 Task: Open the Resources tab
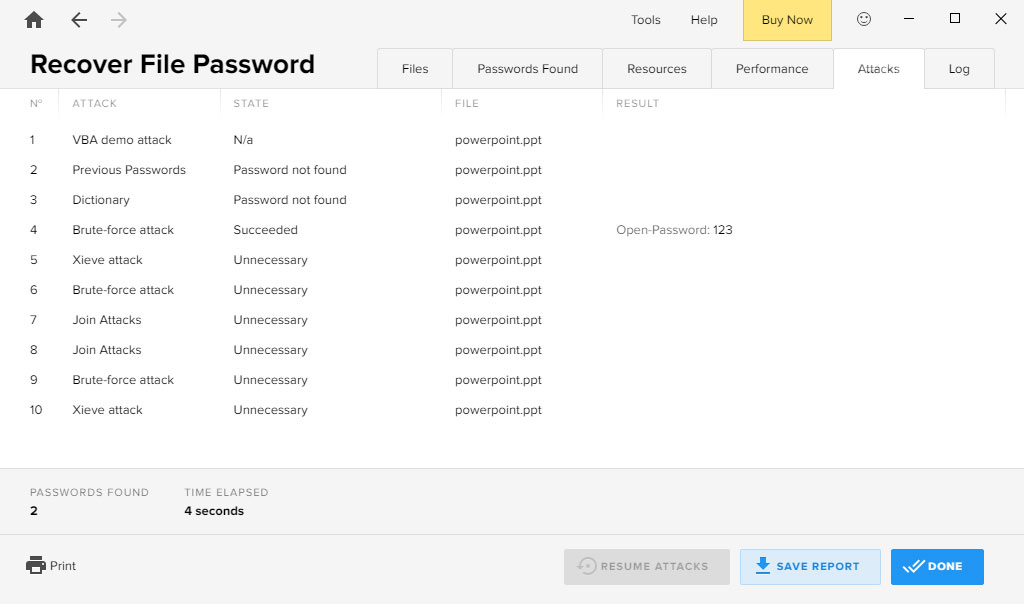pos(656,69)
